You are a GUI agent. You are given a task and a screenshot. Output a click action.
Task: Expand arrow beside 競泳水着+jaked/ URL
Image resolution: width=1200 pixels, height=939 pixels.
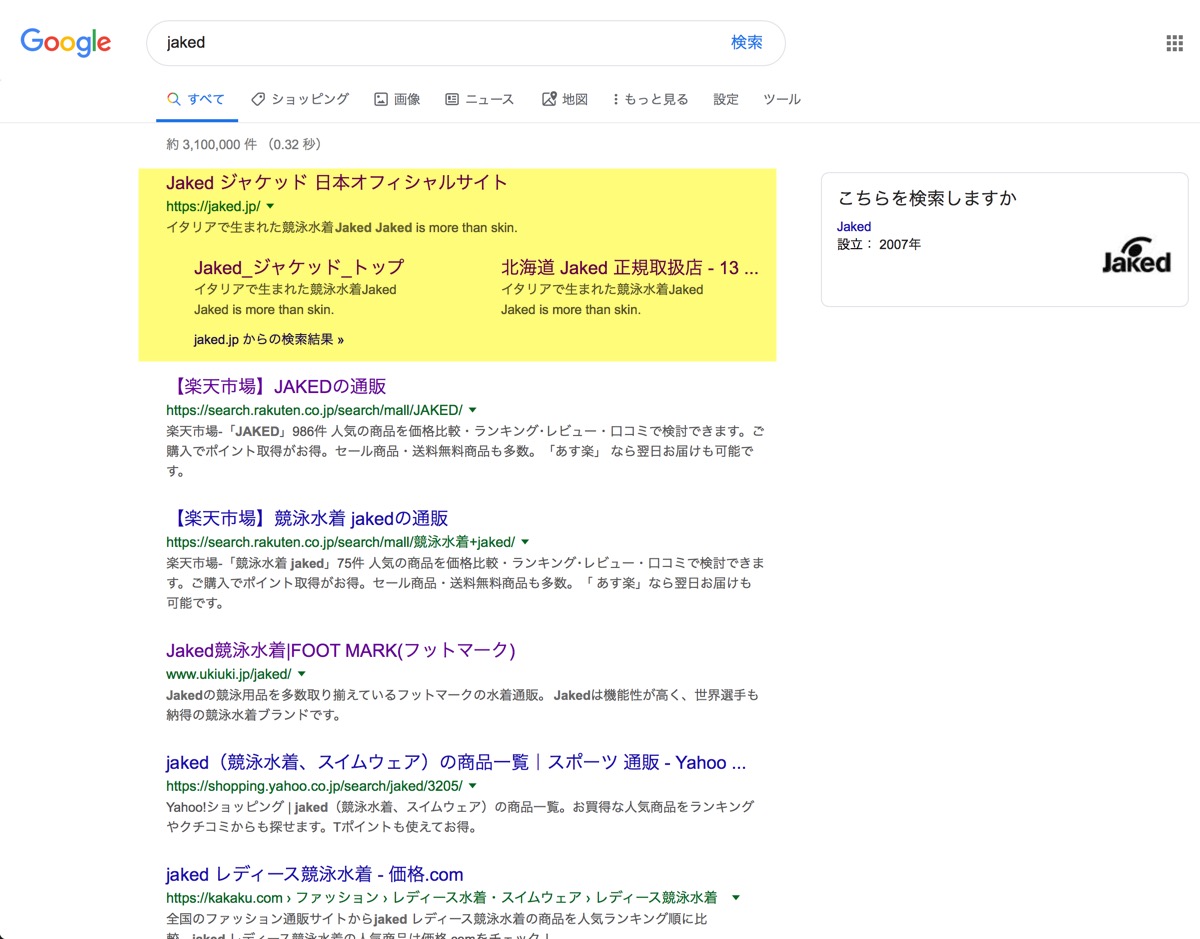tap(524, 542)
